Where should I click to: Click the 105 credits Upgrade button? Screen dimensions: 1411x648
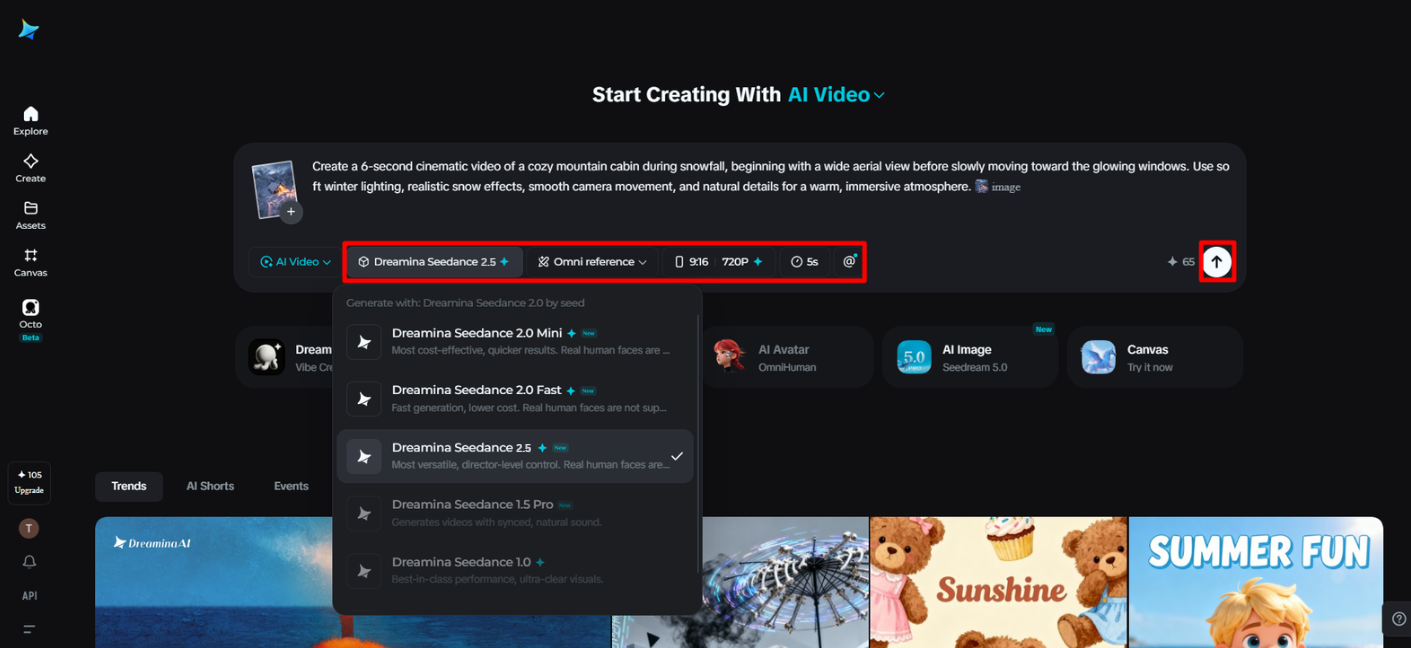point(29,482)
